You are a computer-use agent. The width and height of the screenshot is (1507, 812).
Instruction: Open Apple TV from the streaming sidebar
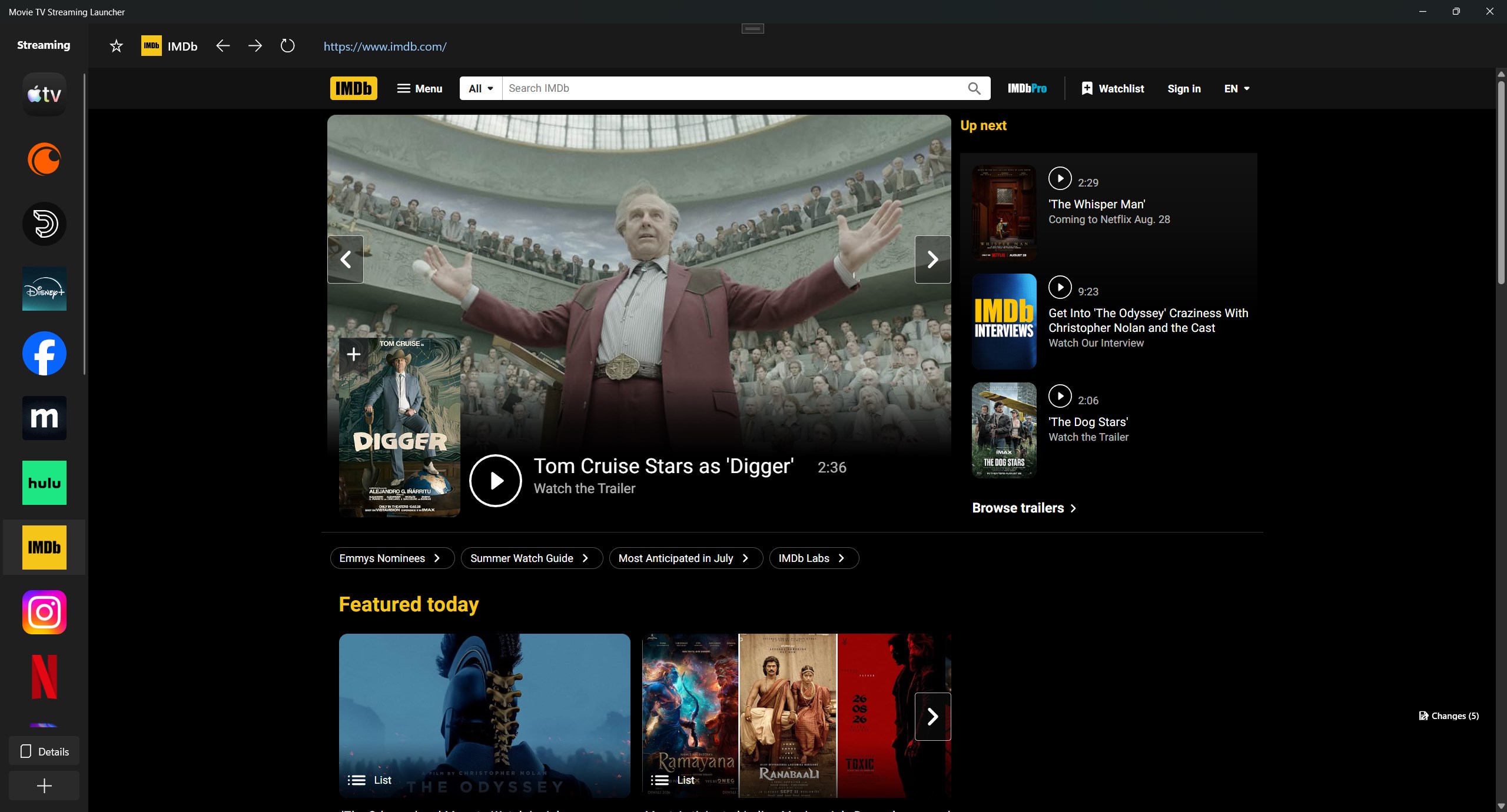pyautogui.click(x=44, y=94)
